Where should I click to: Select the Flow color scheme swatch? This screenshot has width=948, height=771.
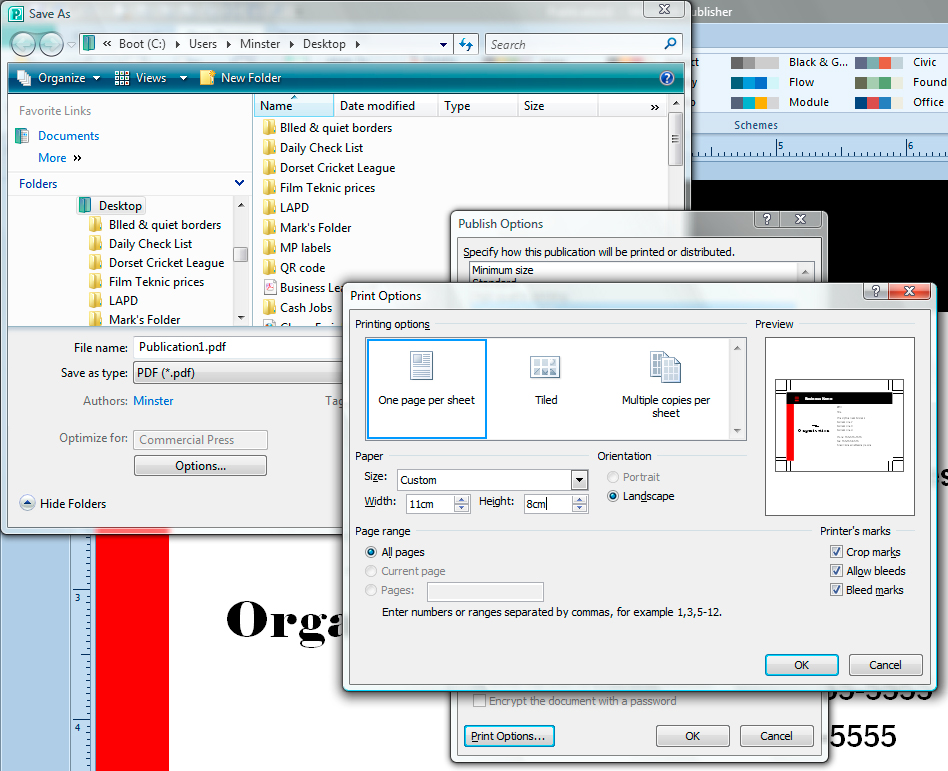[754, 83]
